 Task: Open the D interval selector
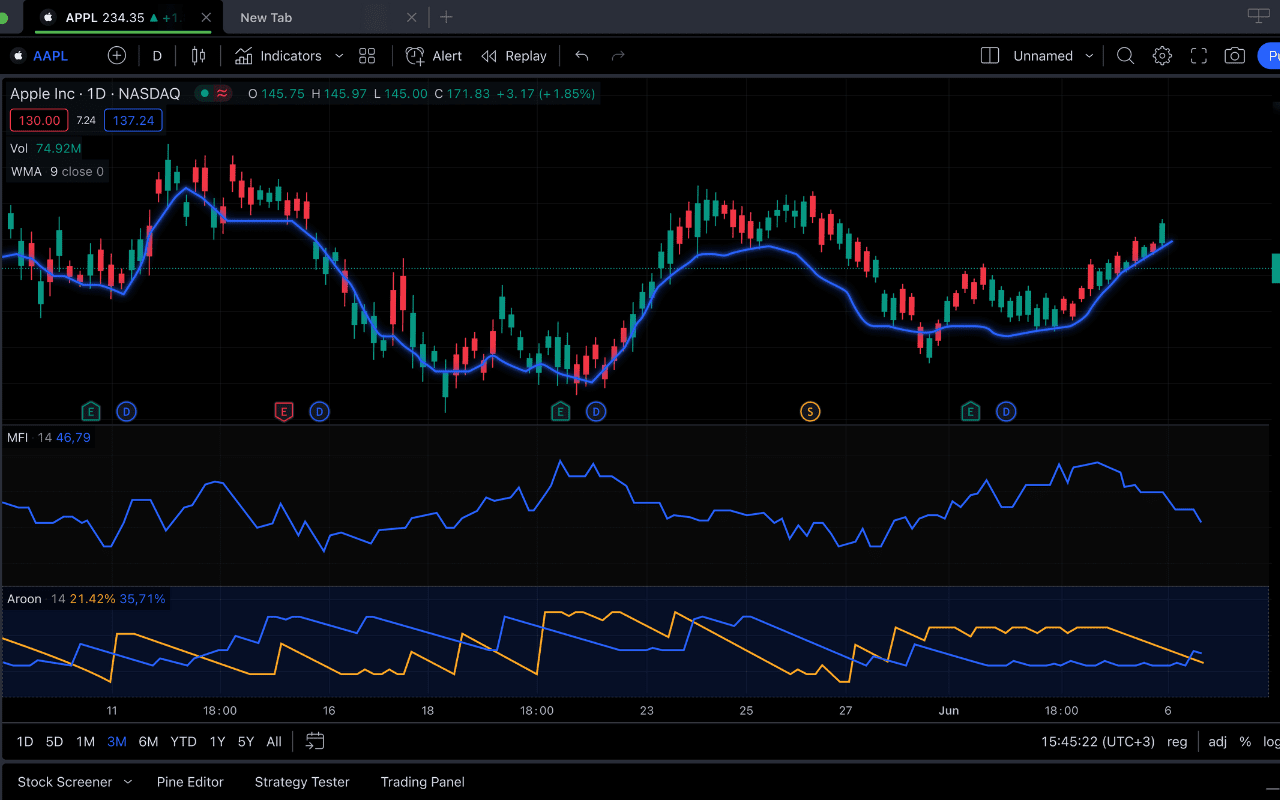point(157,56)
